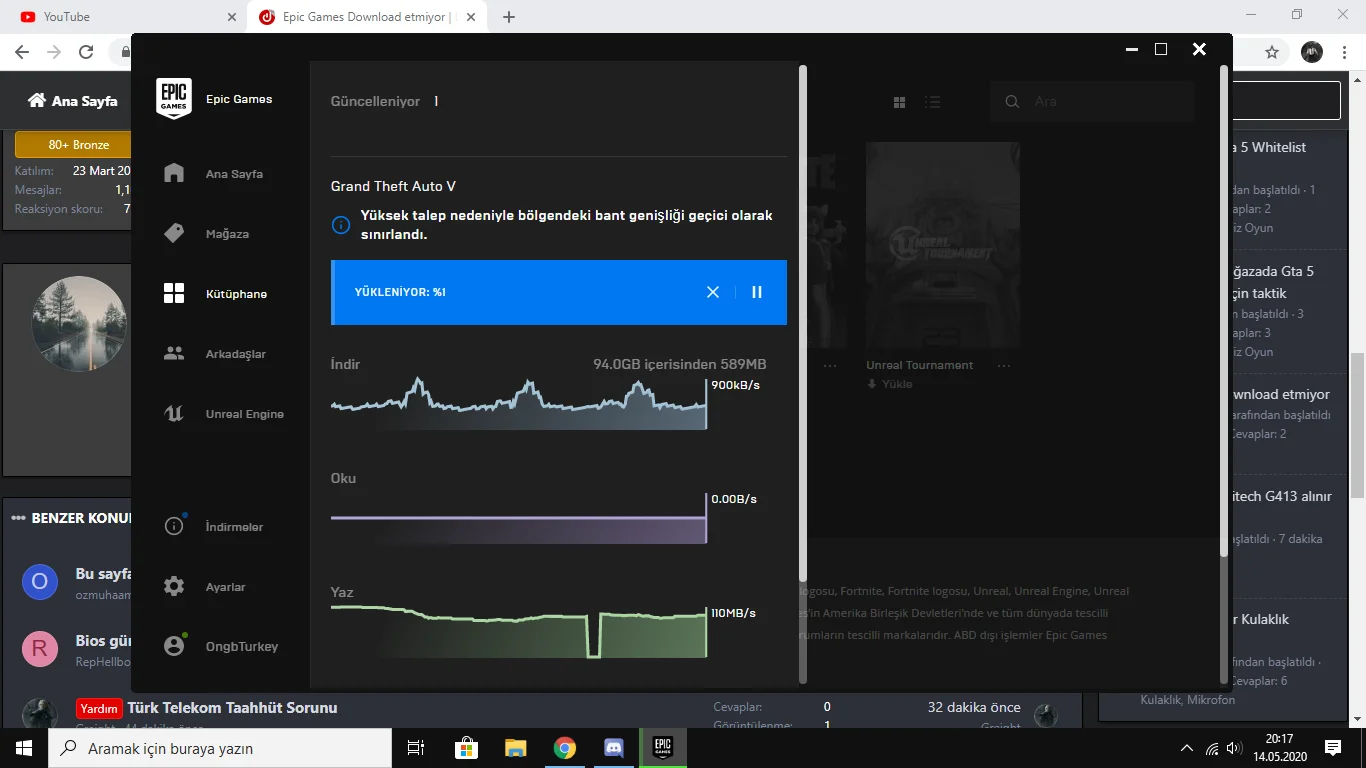This screenshot has height=768, width=1366.
Task: Click the forum profile avatar photo
Action: coord(79,324)
